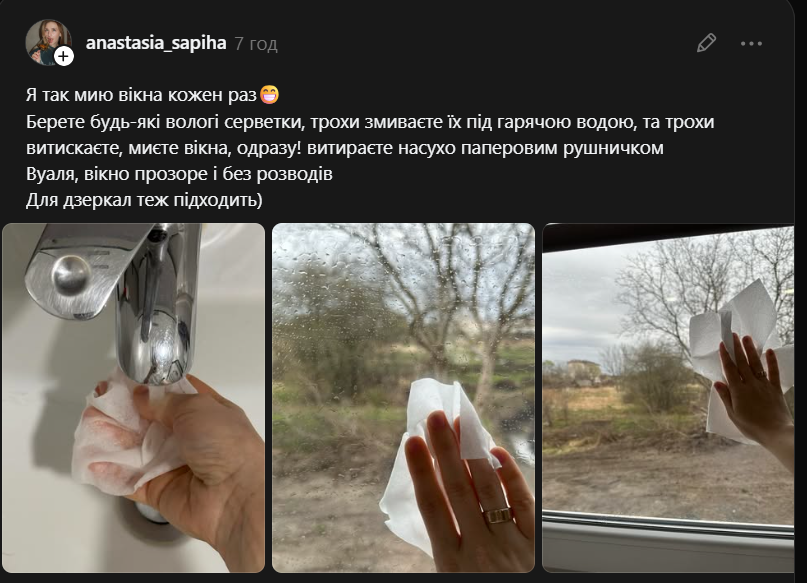The height and width of the screenshot is (583, 807).
Task: Open the anastasia_sapiha username link
Action: pos(156,43)
